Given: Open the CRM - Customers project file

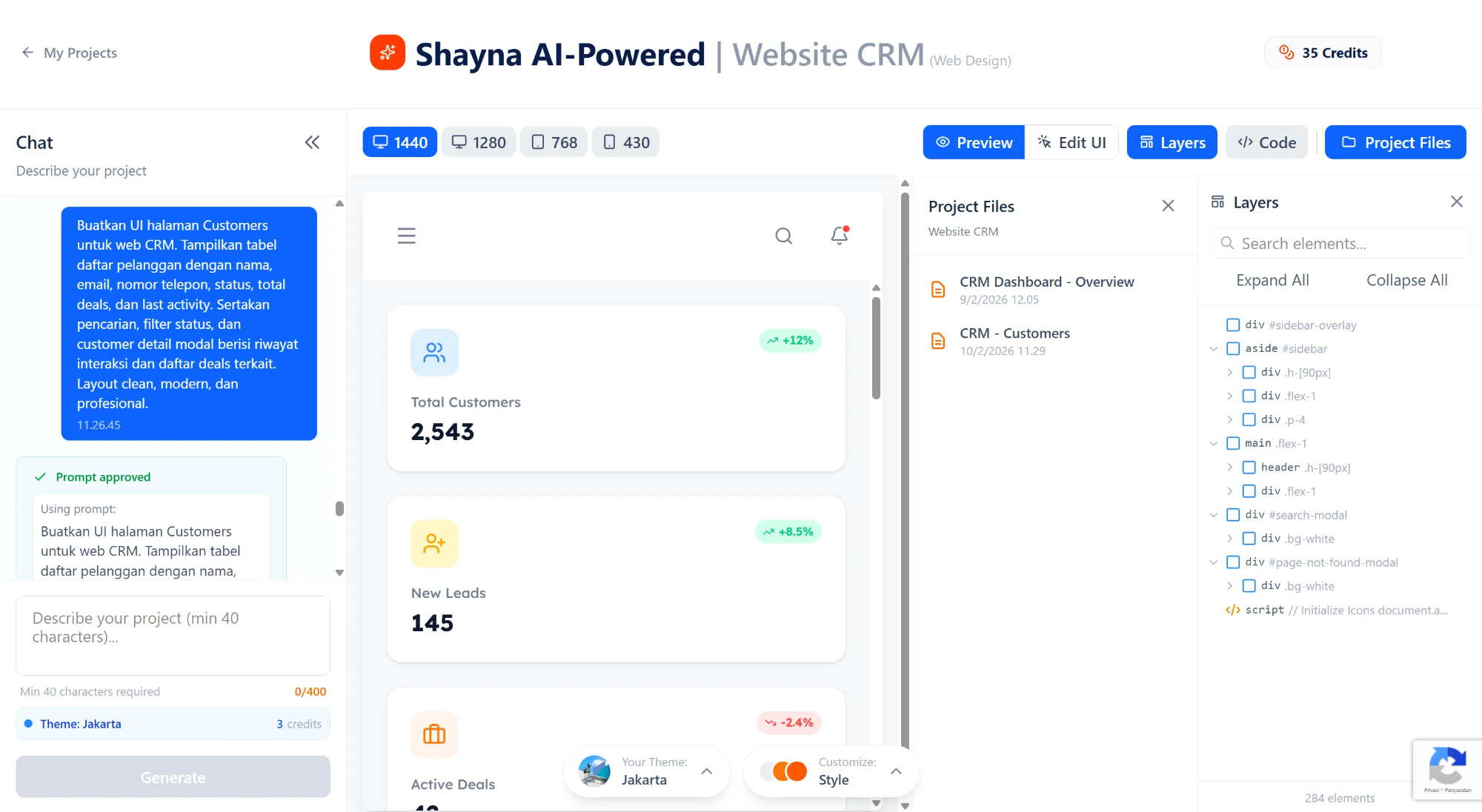Looking at the screenshot, I should [x=1014, y=333].
